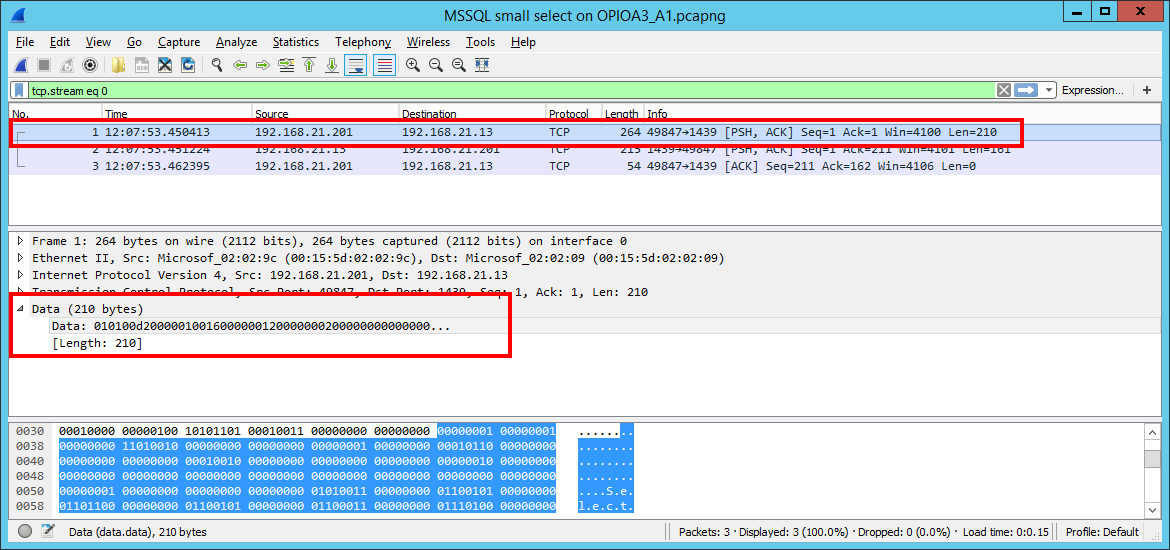The image size is (1170, 550).
Task: Go back in packet history arrow
Action: (x=240, y=65)
